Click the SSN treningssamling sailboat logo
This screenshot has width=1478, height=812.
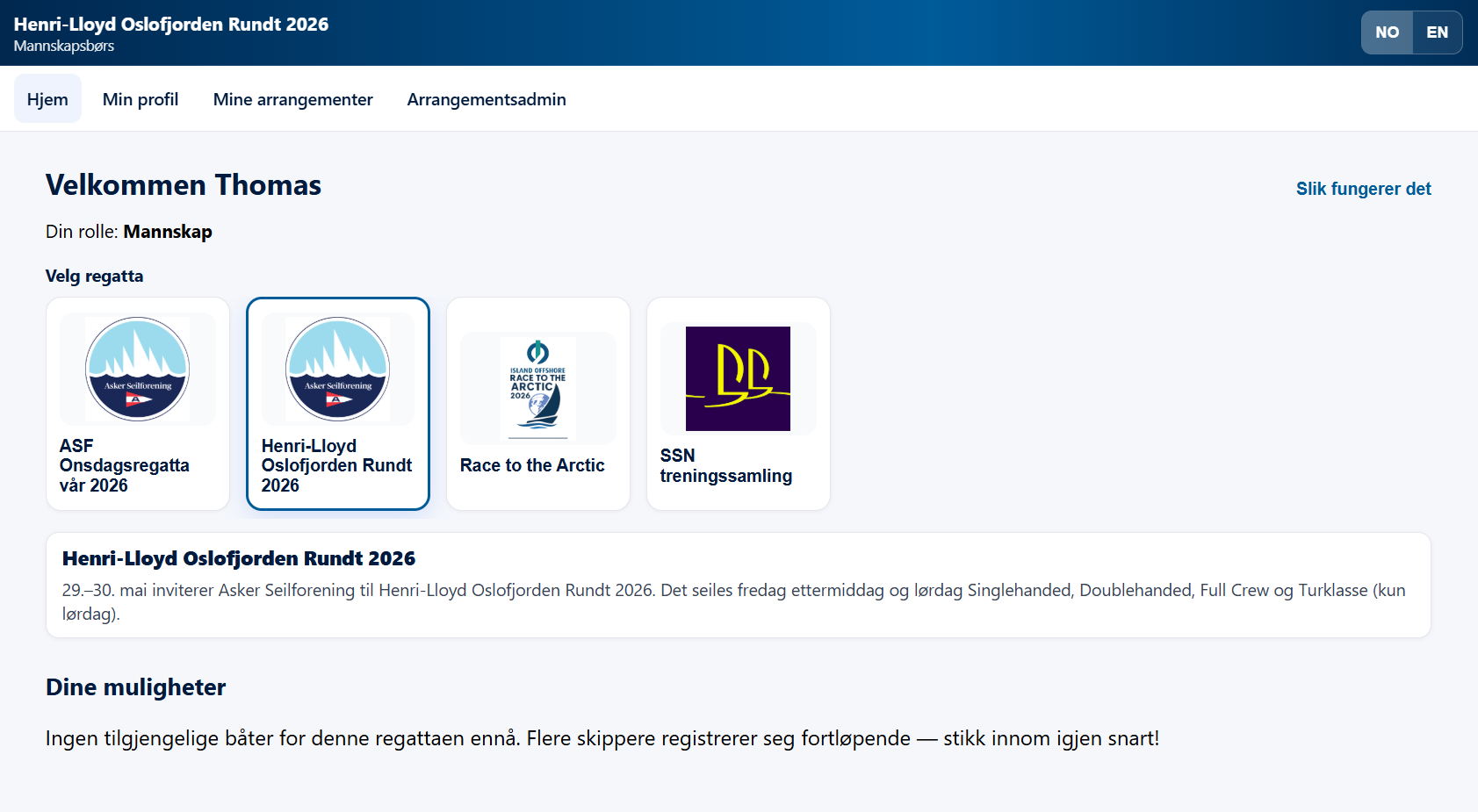pyautogui.click(x=738, y=378)
